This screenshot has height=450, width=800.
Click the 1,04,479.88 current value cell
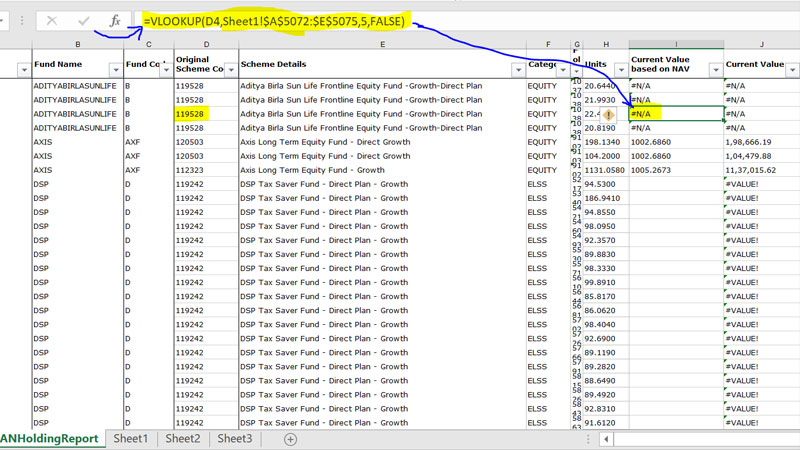pyautogui.click(x=761, y=156)
